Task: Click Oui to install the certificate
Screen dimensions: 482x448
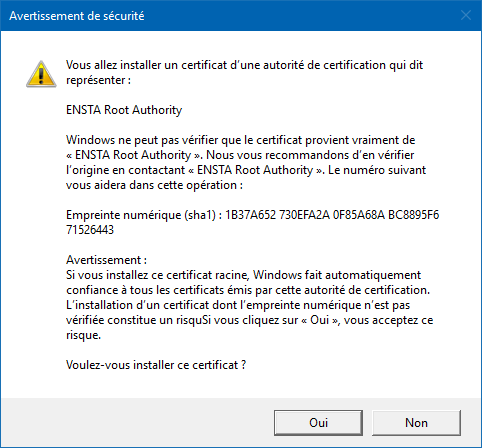Action: 318,423
